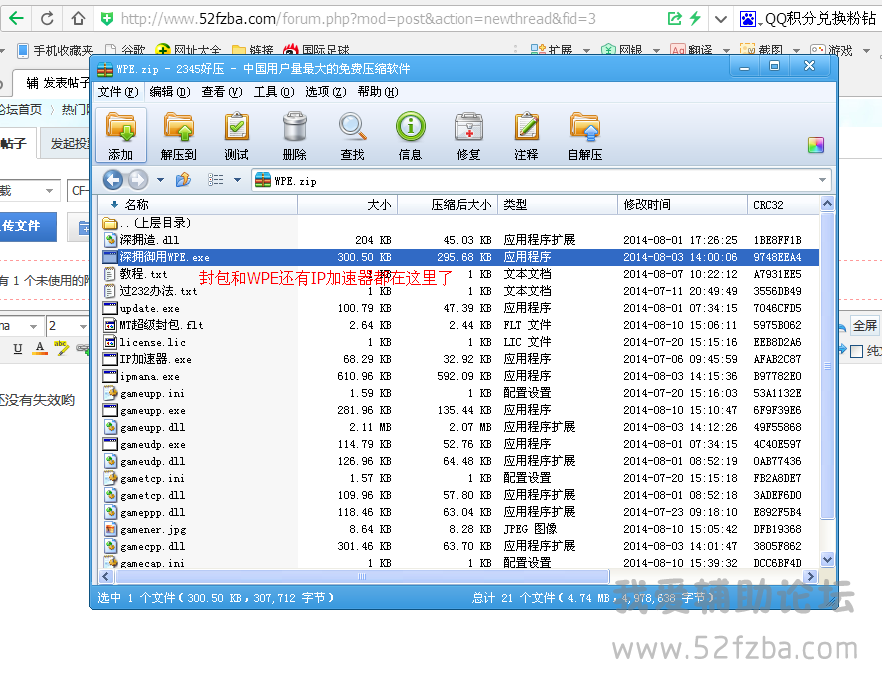Click the font color A icon

tap(39, 348)
